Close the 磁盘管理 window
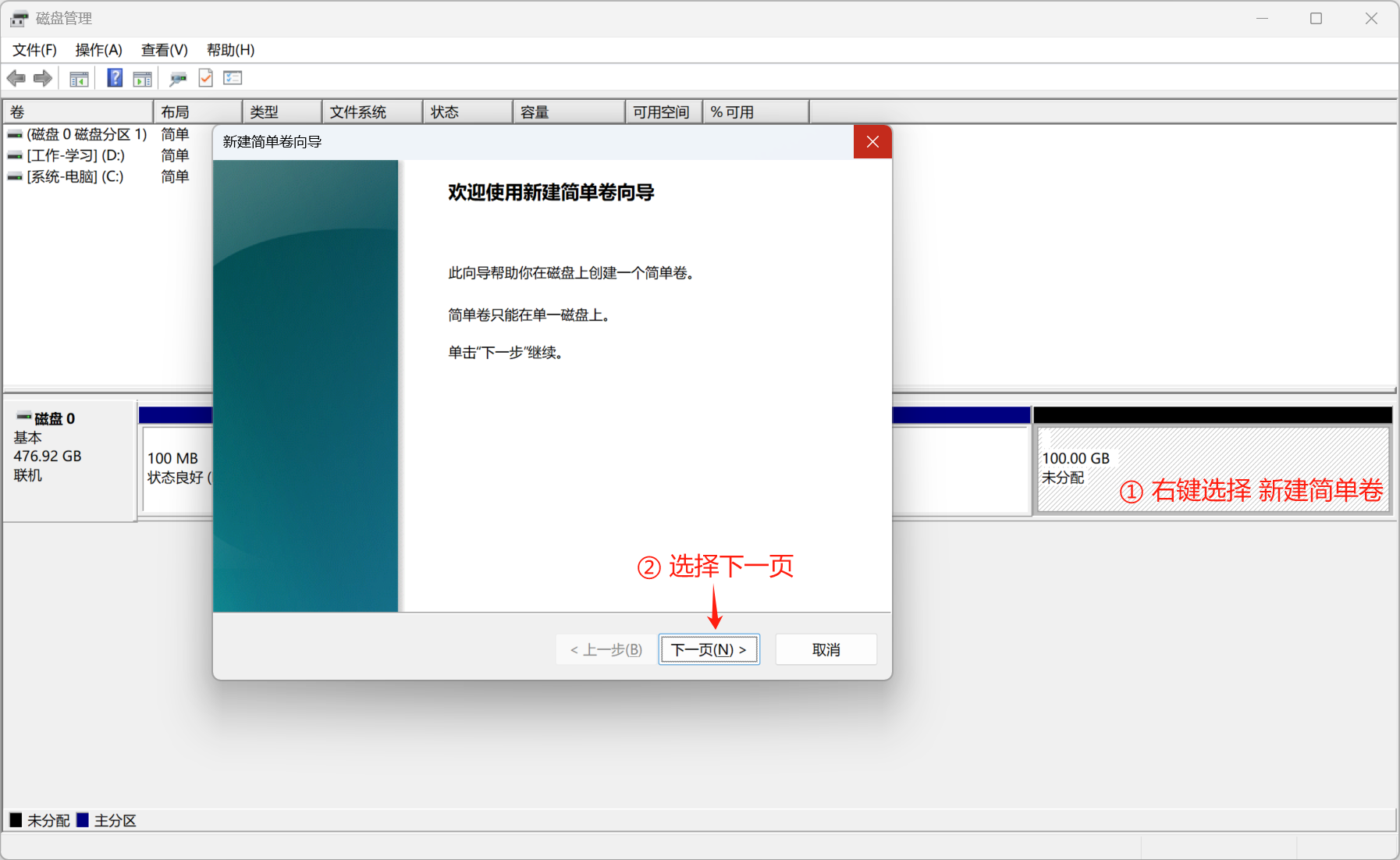 1371,18
